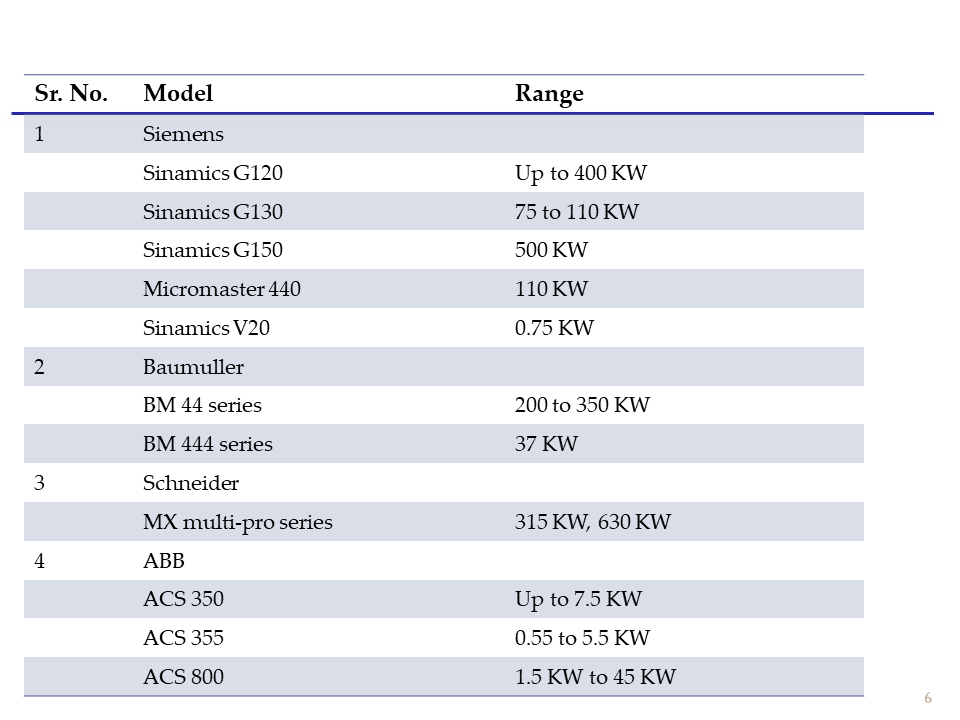This screenshot has height=720, width=960.
Task: Click the 'Sr. No.' column header
Action: (x=70, y=94)
